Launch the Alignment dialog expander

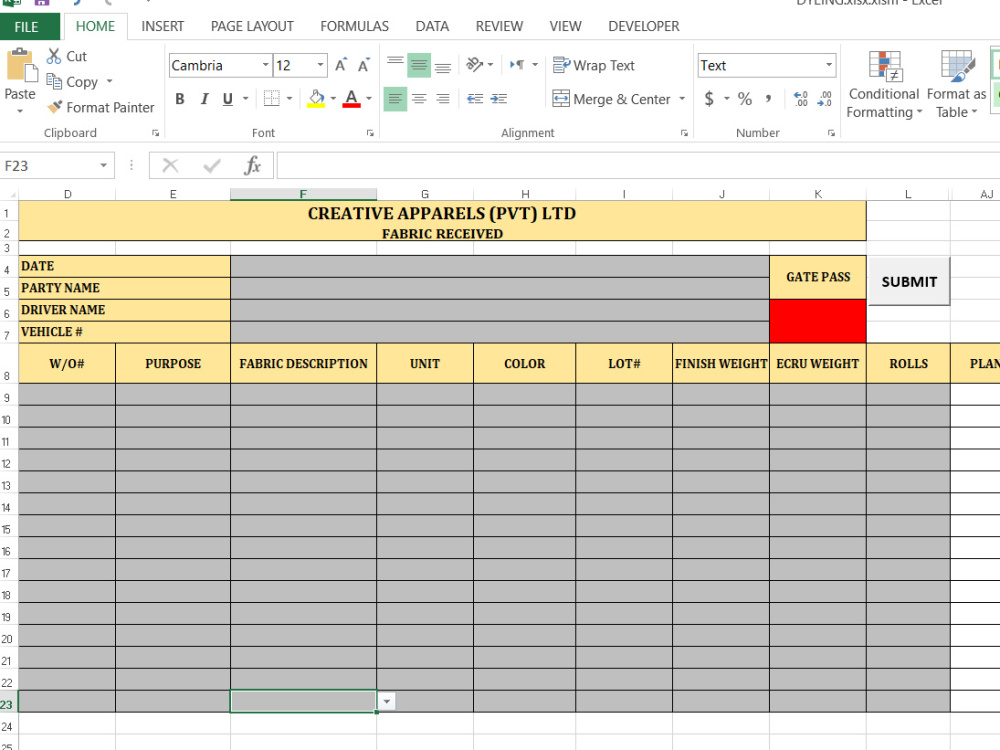684,133
